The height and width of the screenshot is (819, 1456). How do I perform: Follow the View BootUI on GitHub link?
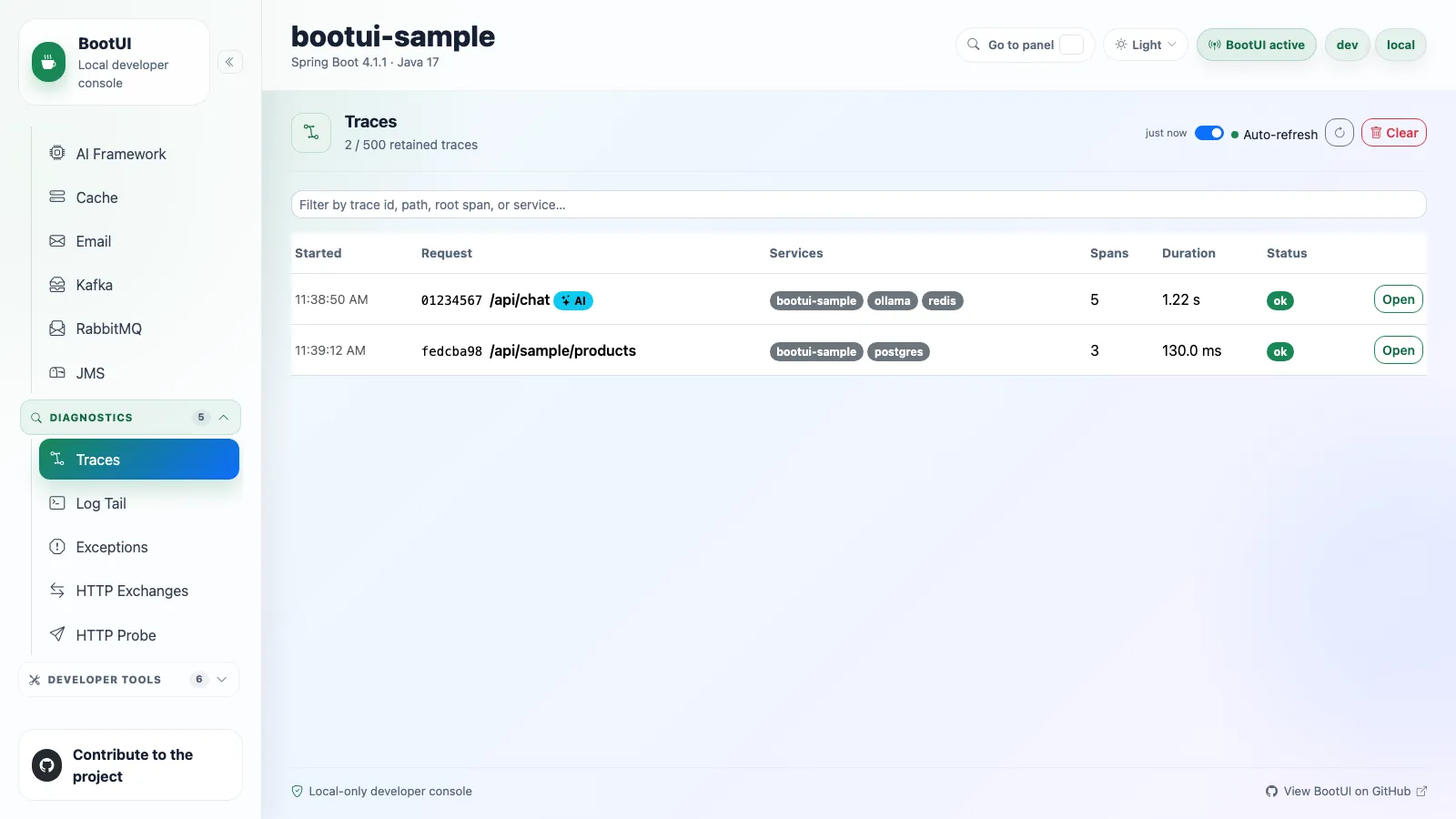click(x=1347, y=792)
